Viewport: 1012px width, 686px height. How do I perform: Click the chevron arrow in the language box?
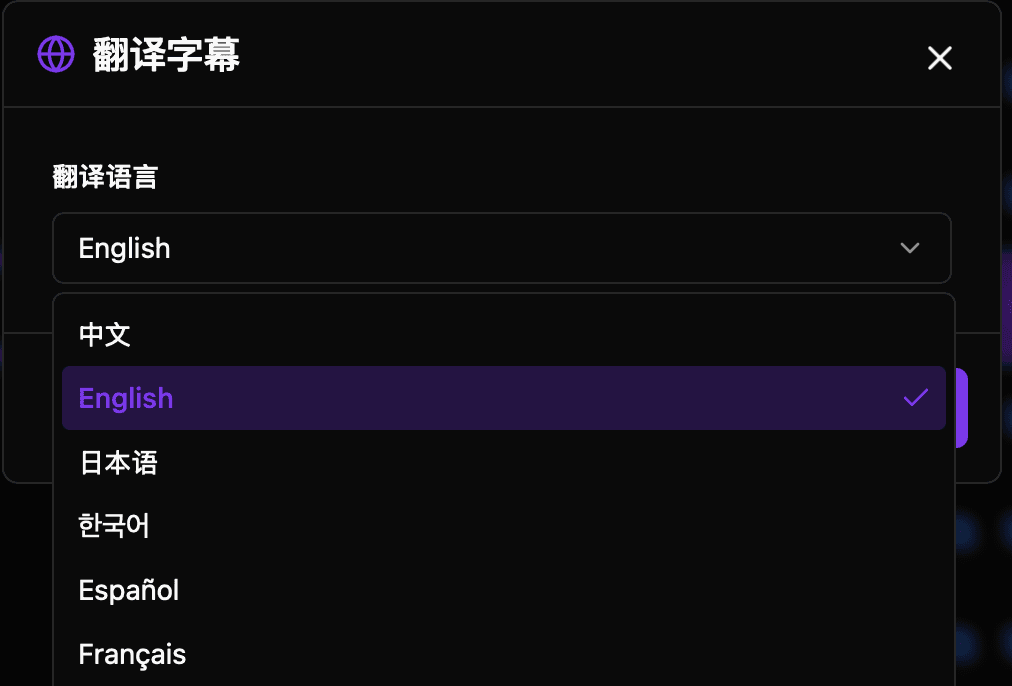click(909, 248)
